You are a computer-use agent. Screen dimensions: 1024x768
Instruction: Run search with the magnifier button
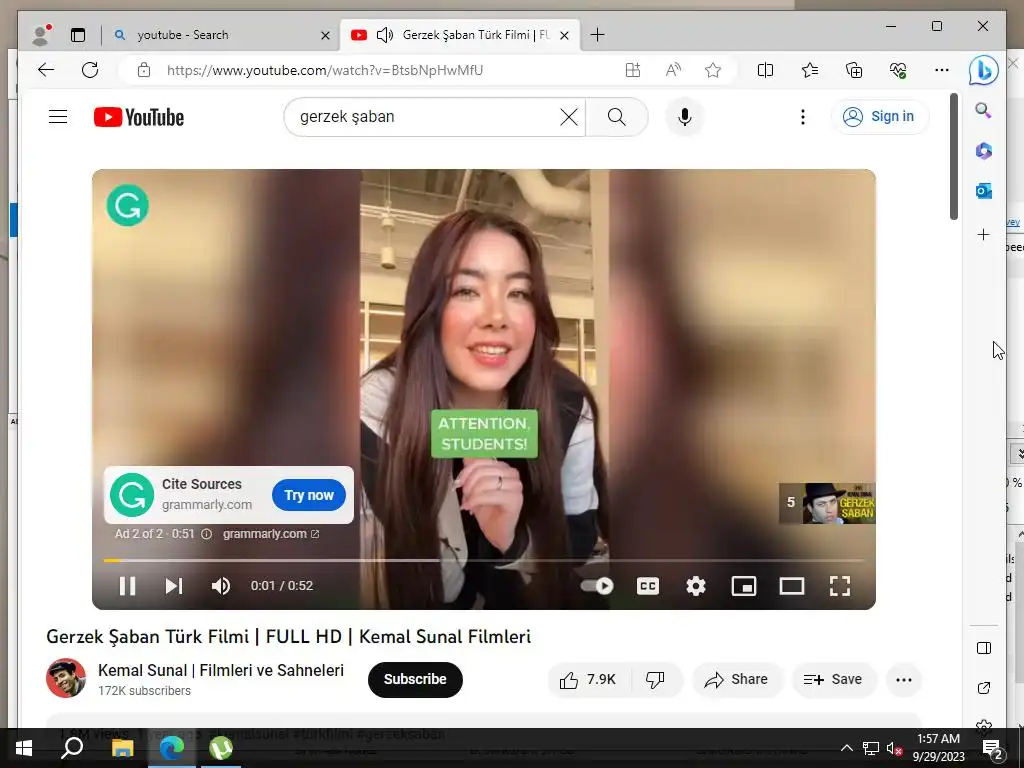pos(616,117)
